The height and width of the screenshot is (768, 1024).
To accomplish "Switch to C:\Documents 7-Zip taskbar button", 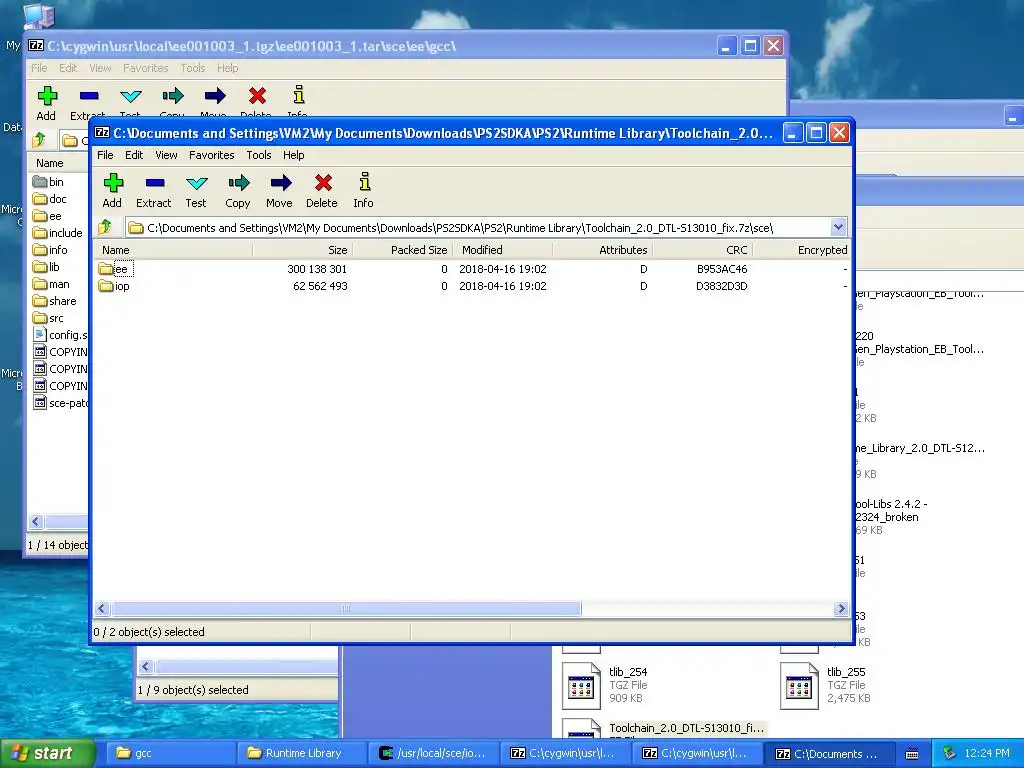I will tap(829, 754).
